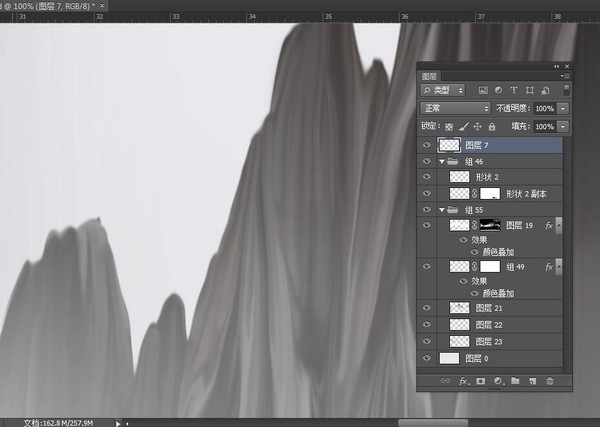Screen dimensions: 600x427
Task: Click fx icon on 图层 19
Action: pyautogui.click(x=549, y=225)
